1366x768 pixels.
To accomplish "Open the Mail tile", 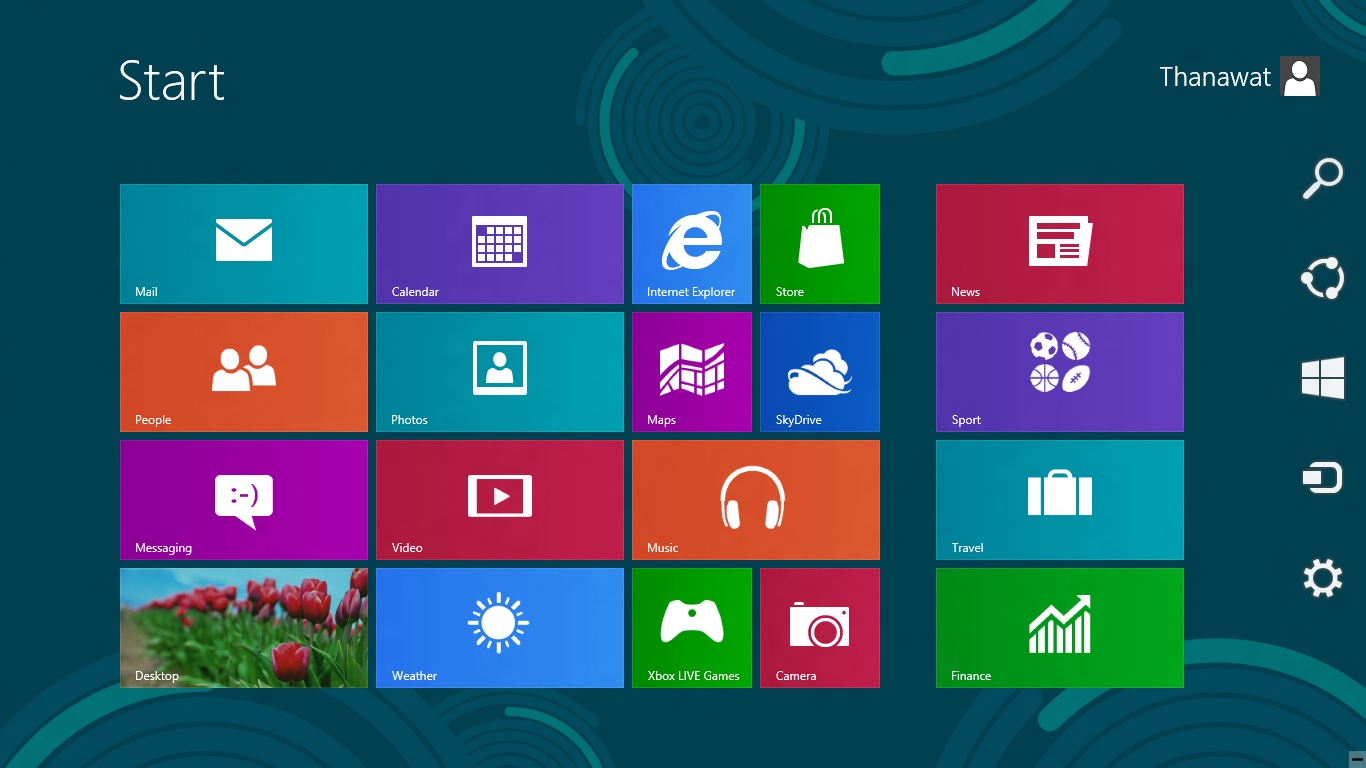I will [x=244, y=244].
